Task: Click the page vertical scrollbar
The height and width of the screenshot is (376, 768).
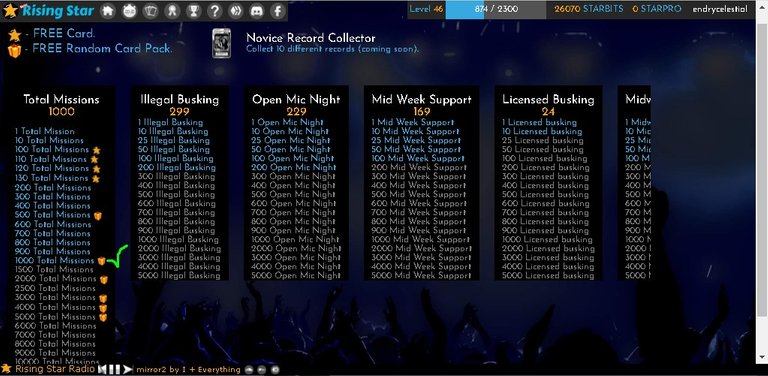Action: point(761,188)
